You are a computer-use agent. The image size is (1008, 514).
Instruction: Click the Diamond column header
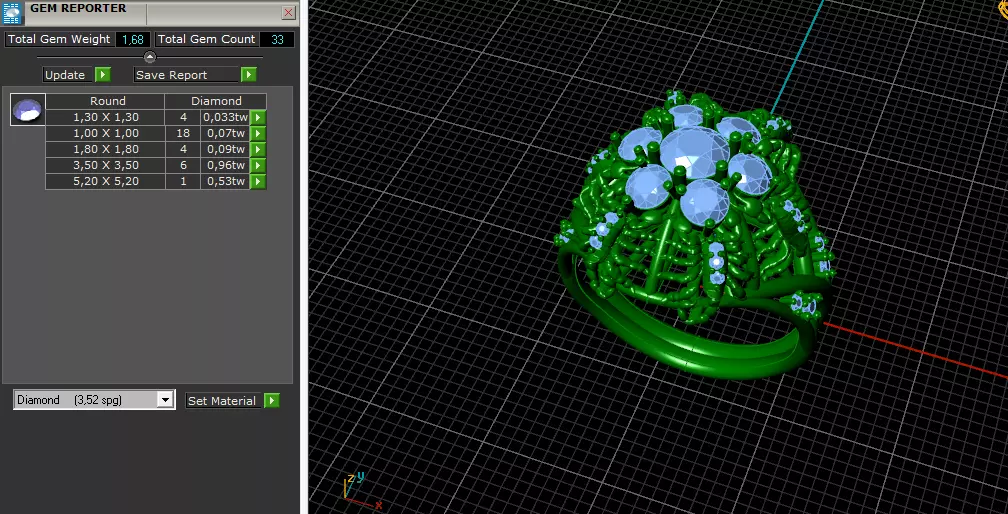[216, 101]
